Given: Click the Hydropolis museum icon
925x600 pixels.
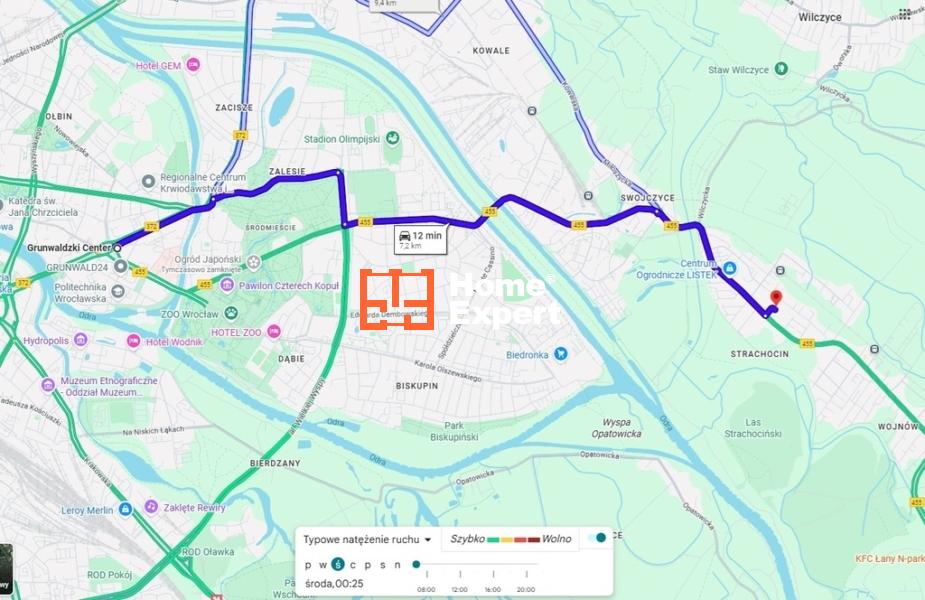Looking at the screenshot, I should pos(81,340).
